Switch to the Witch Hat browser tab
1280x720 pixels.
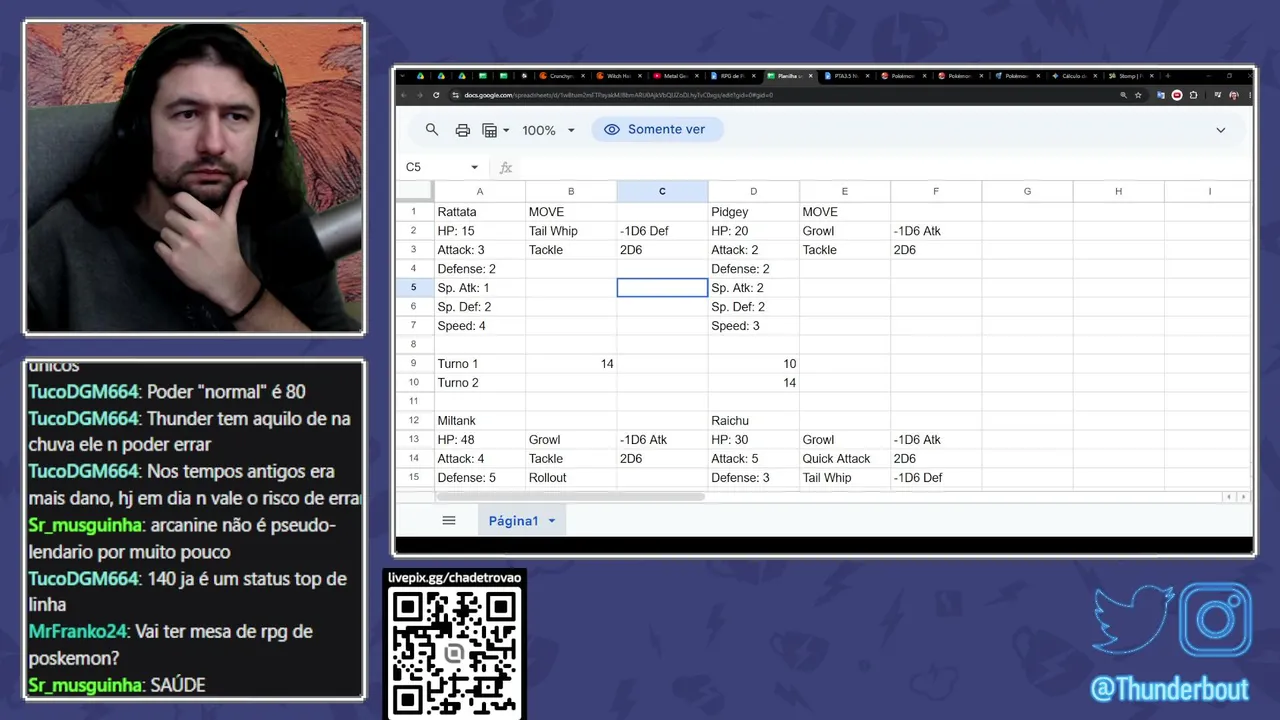click(x=619, y=76)
